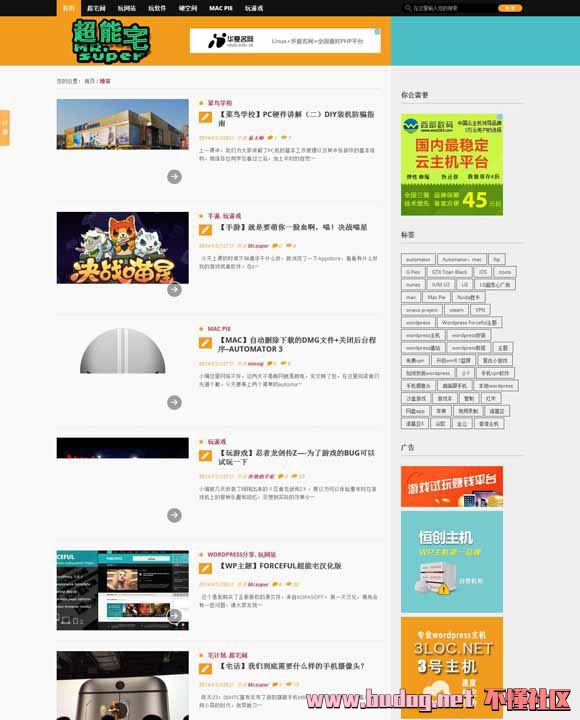Click the round arrow icon on the 决战喵星 thumbnail
This screenshot has width=580, height=720.
(x=174, y=289)
